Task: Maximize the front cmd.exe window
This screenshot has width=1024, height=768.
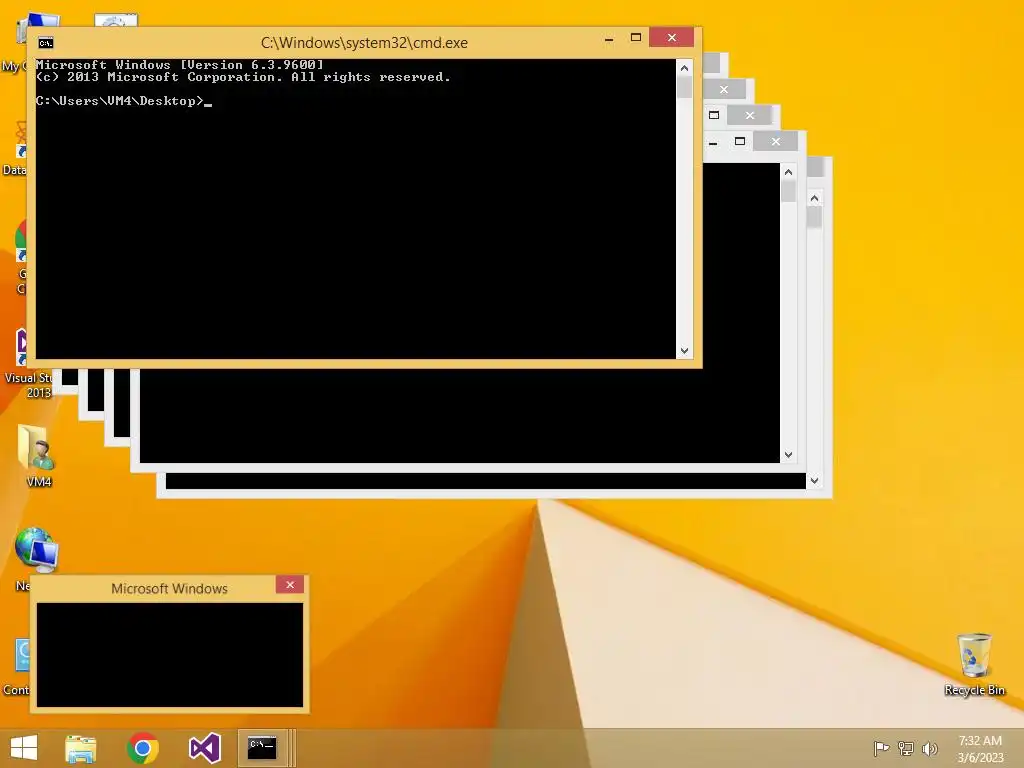Action: 635,38
